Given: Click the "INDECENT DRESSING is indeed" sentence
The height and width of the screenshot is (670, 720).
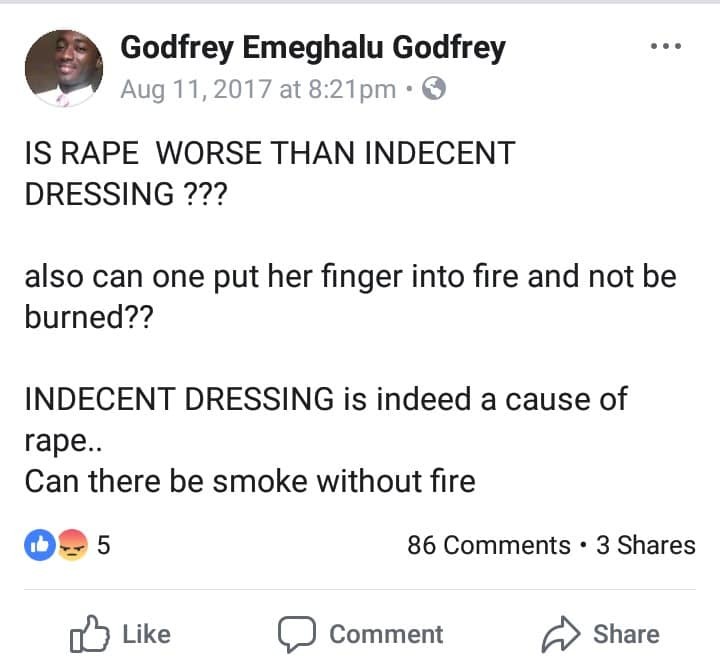Looking at the screenshot, I should pos(325,418).
